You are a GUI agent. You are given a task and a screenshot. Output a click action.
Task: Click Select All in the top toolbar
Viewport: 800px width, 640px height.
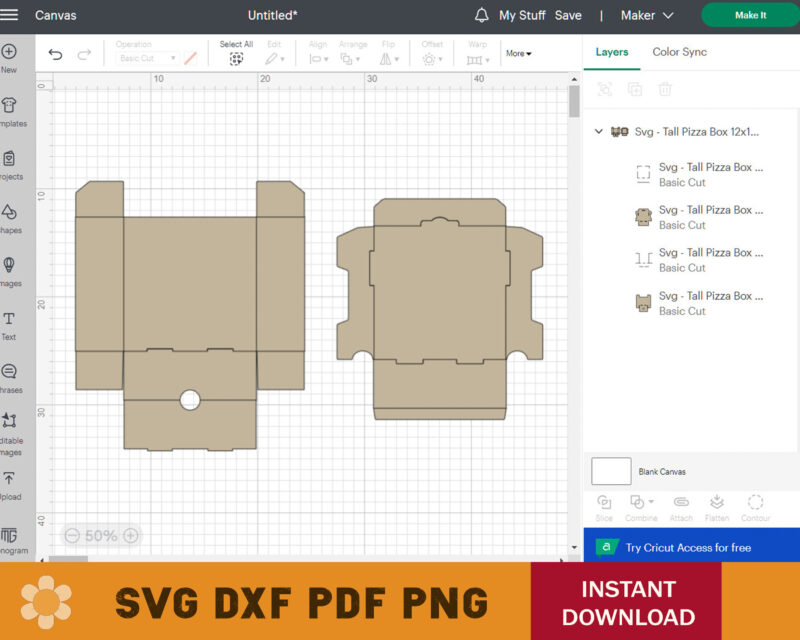point(236,49)
